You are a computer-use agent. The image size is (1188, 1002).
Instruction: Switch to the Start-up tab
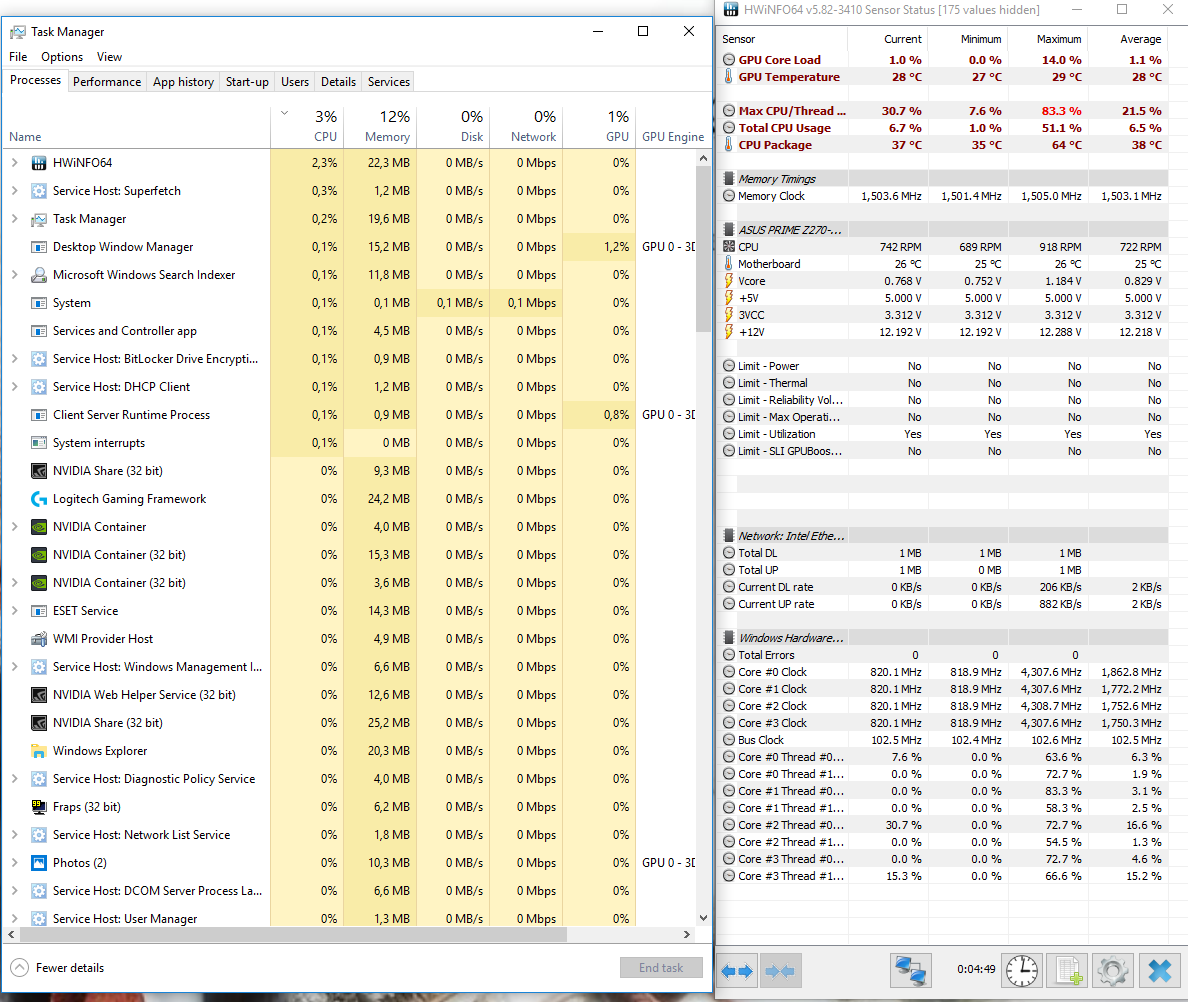[247, 82]
